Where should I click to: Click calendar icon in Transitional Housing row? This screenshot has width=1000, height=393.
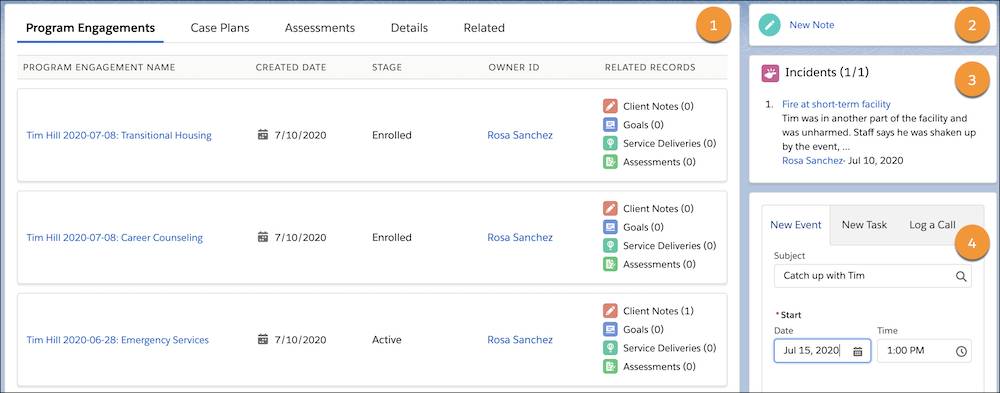pyautogui.click(x=263, y=135)
